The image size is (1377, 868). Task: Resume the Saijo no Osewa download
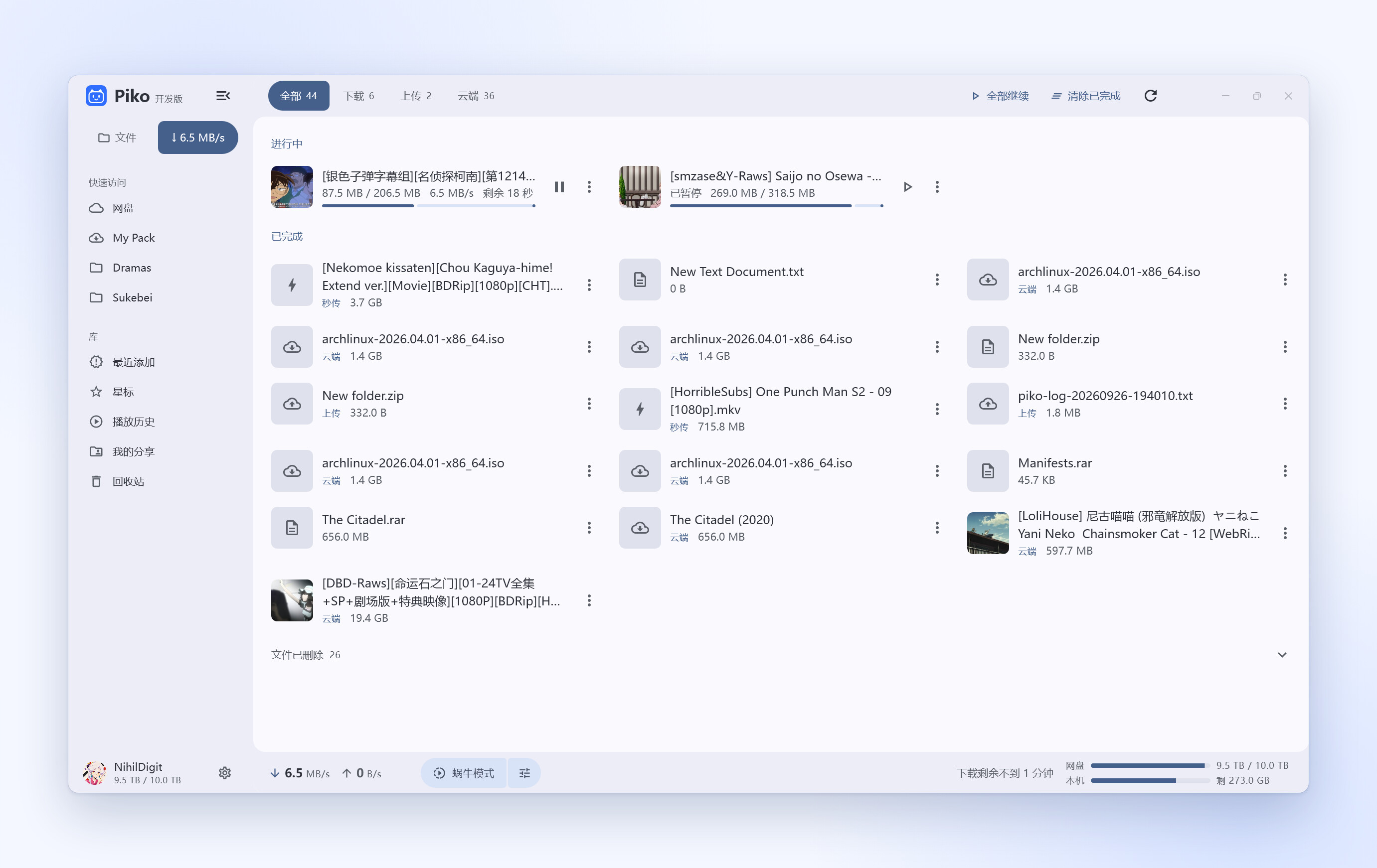pyautogui.click(x=907, y=187)
